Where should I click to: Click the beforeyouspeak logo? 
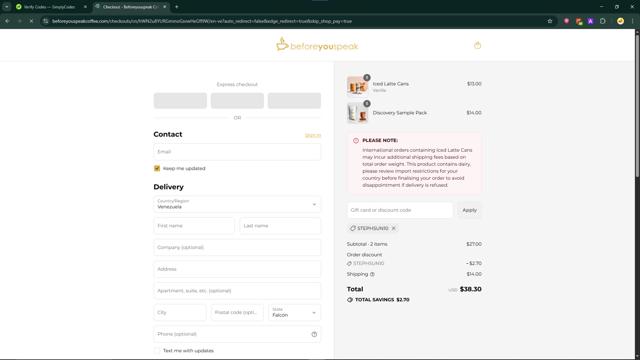317,45
